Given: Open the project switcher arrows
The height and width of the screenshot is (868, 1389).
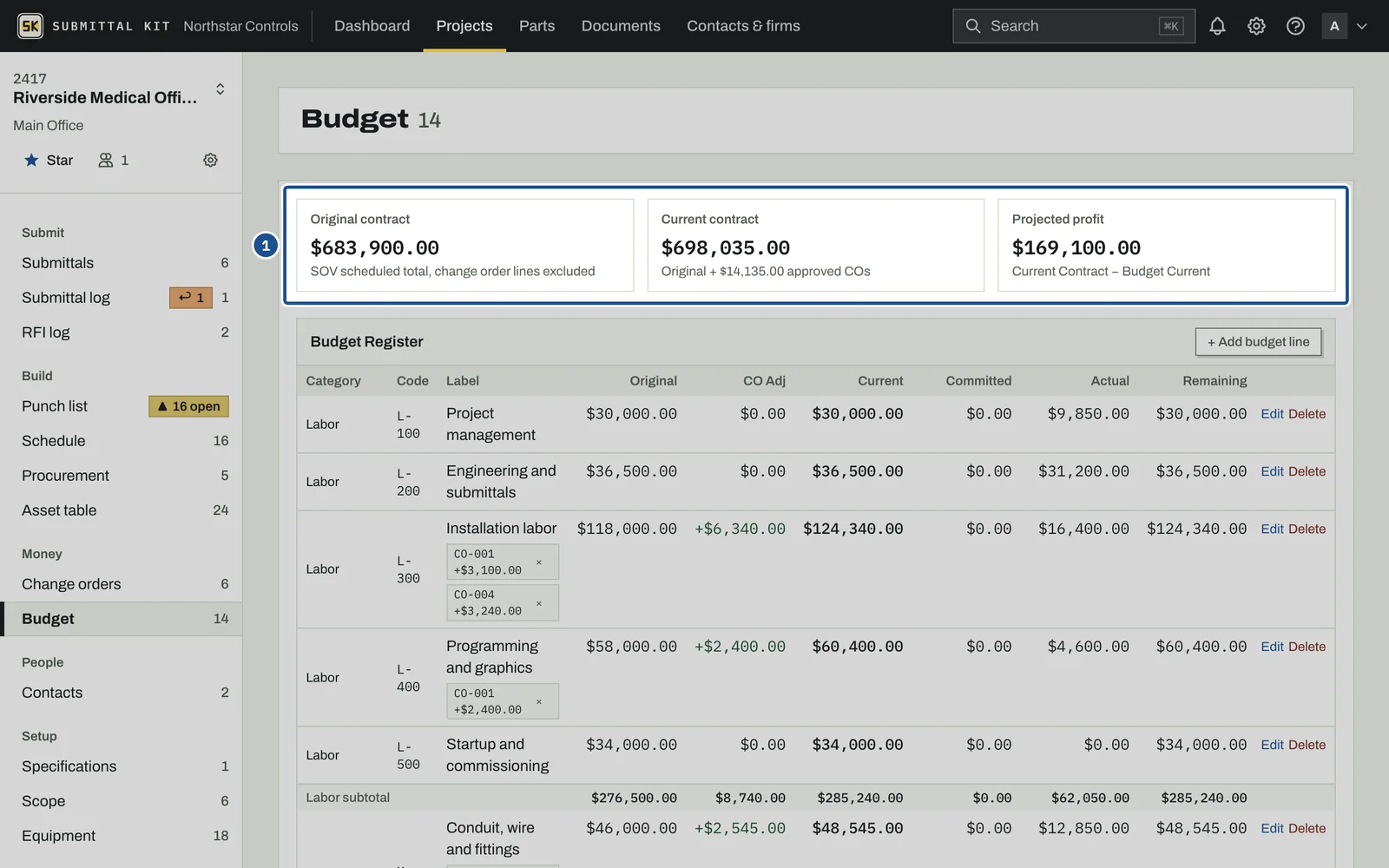Looking at the screenshot, I should (221, 89).
